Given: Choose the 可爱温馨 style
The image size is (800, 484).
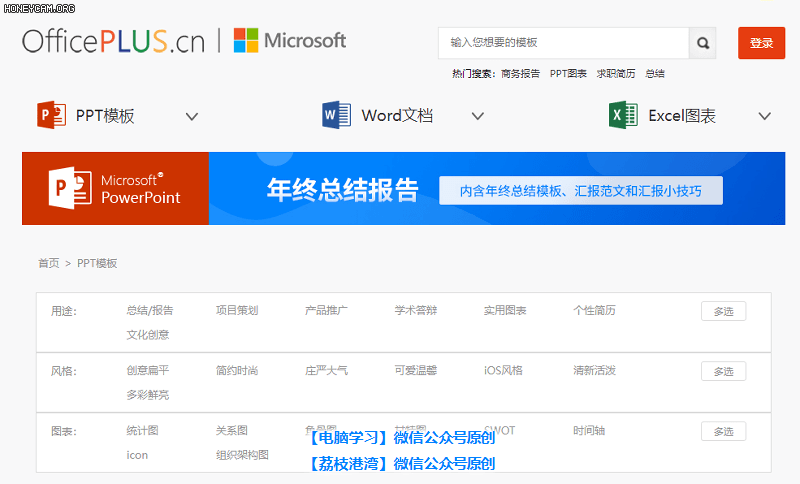Looking at the screenshot, I should (415, 370).
